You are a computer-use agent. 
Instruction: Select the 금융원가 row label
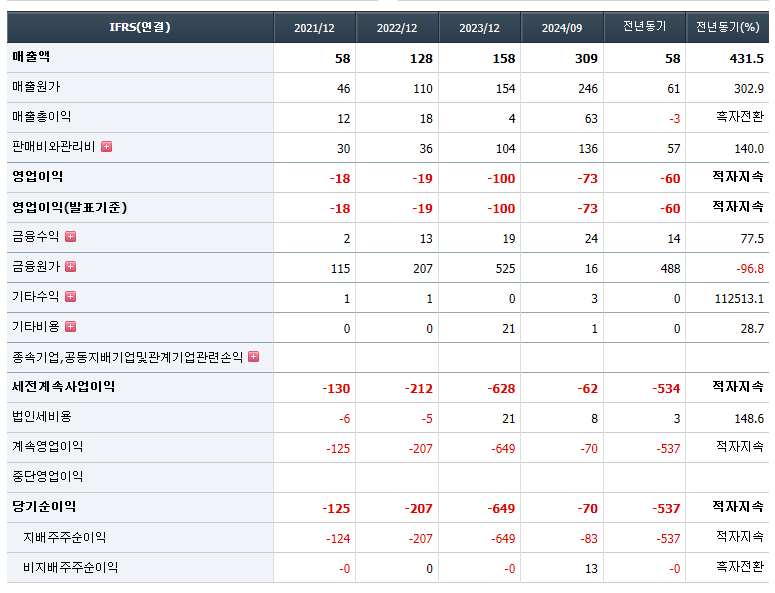(36, 267)
